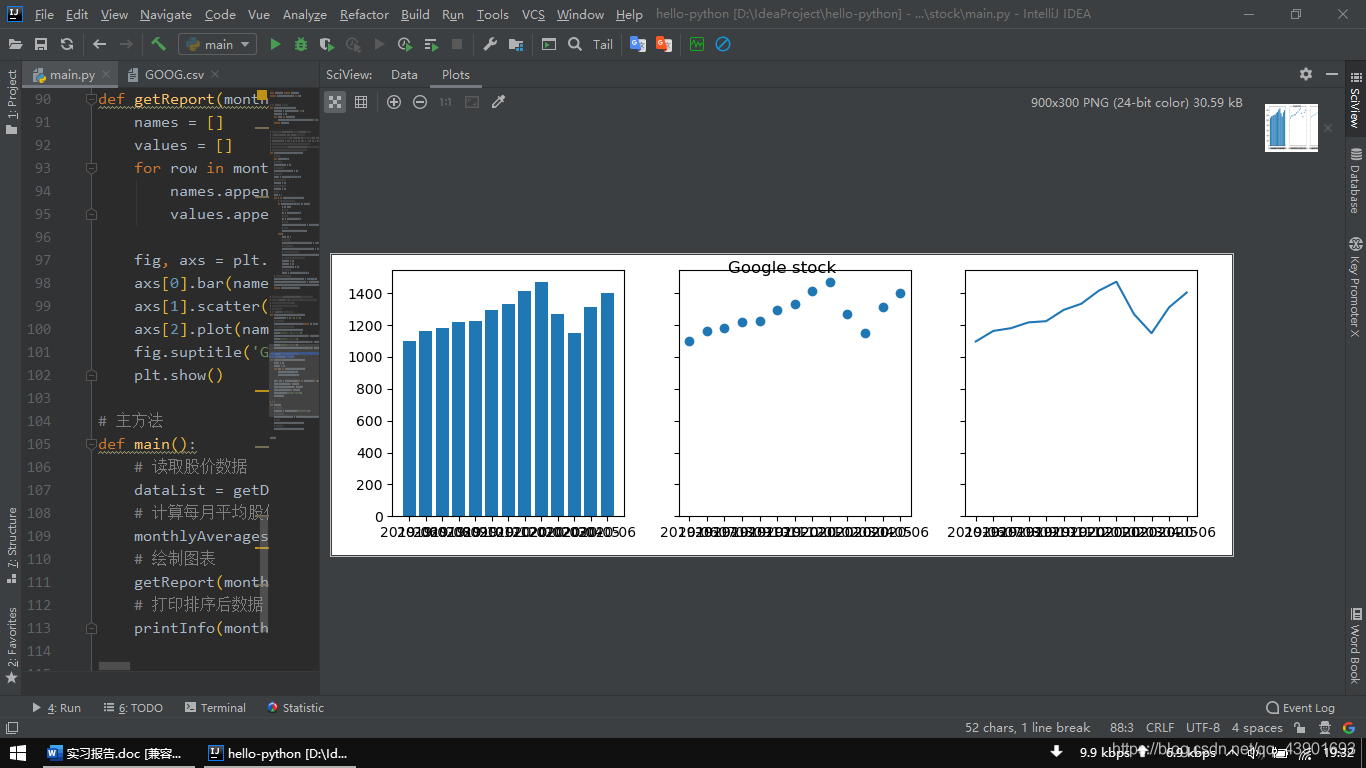Open the TODO tool window
The image size is (1366, 768).
[x=132, y=708]
